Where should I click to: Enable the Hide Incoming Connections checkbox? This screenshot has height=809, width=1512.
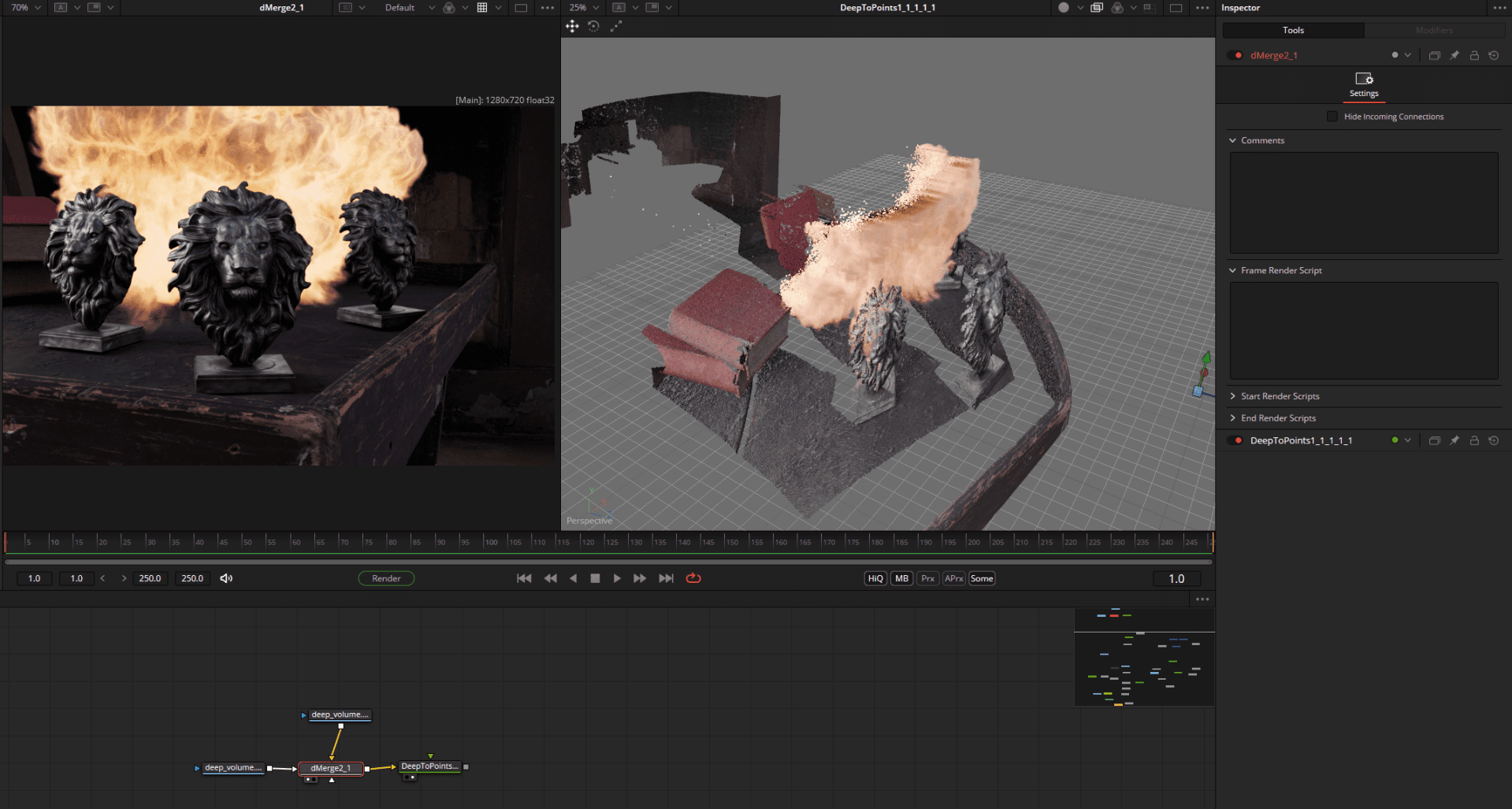1332,116
